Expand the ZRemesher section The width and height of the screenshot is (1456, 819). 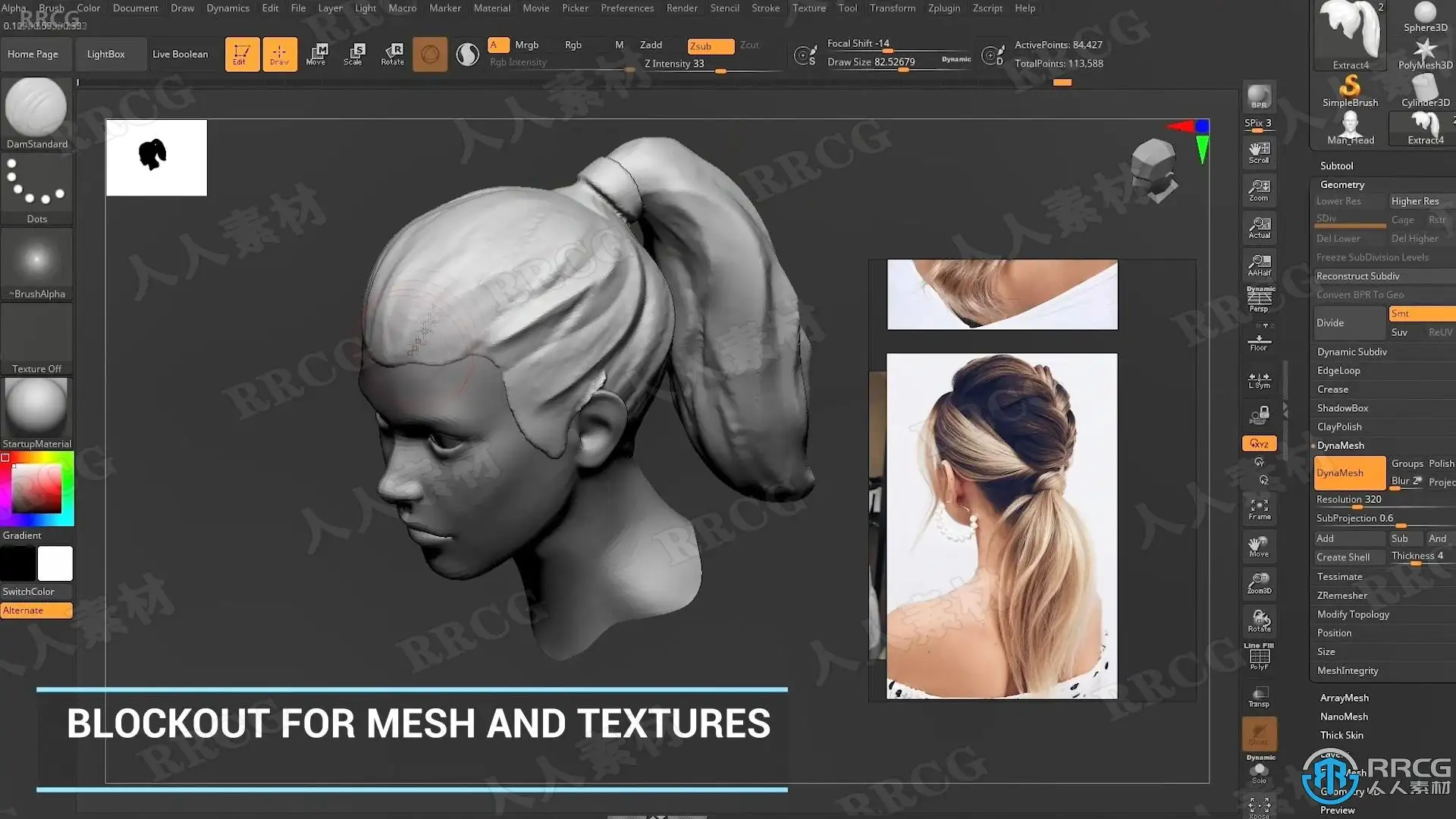1341,595
